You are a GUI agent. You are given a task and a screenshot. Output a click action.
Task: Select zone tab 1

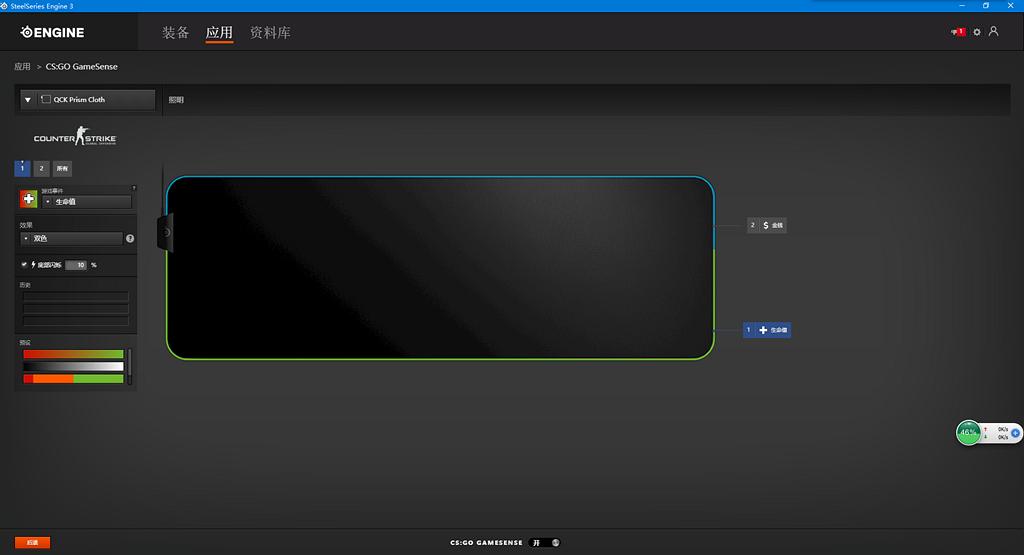coord(22,168)
